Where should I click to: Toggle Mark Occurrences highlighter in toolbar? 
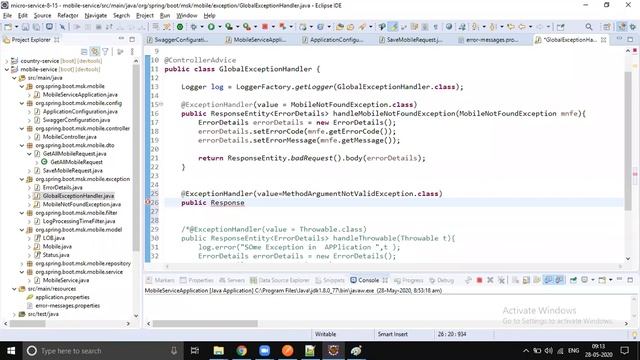point(393,27)
